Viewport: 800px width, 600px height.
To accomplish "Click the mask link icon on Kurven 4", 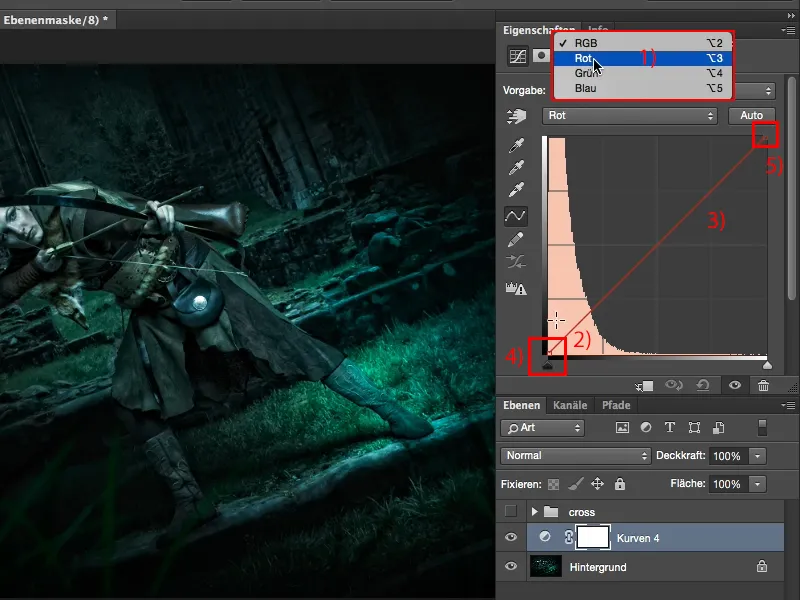I will [x=568, y=537].
